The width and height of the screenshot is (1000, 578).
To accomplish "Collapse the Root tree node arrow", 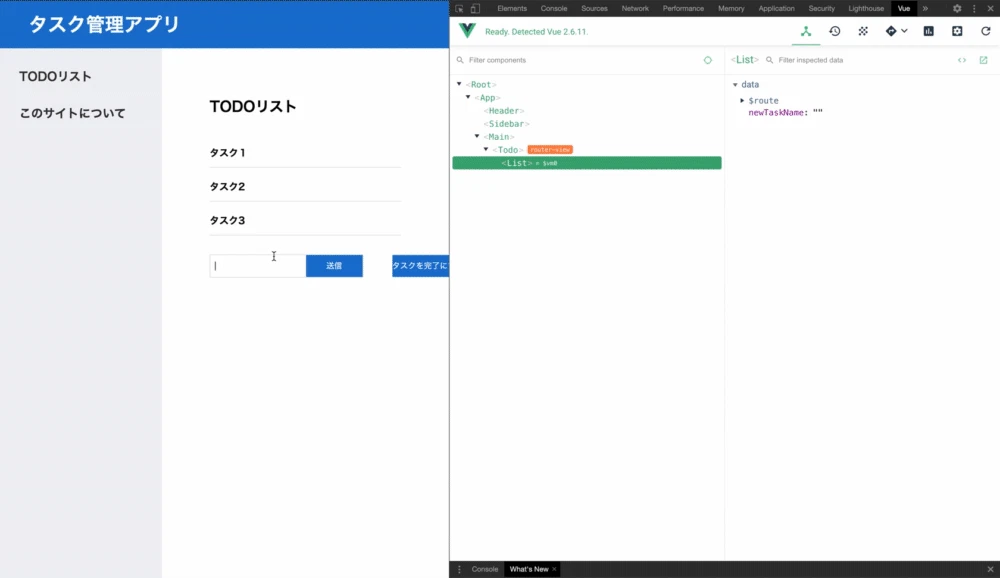I will [459, 84].
